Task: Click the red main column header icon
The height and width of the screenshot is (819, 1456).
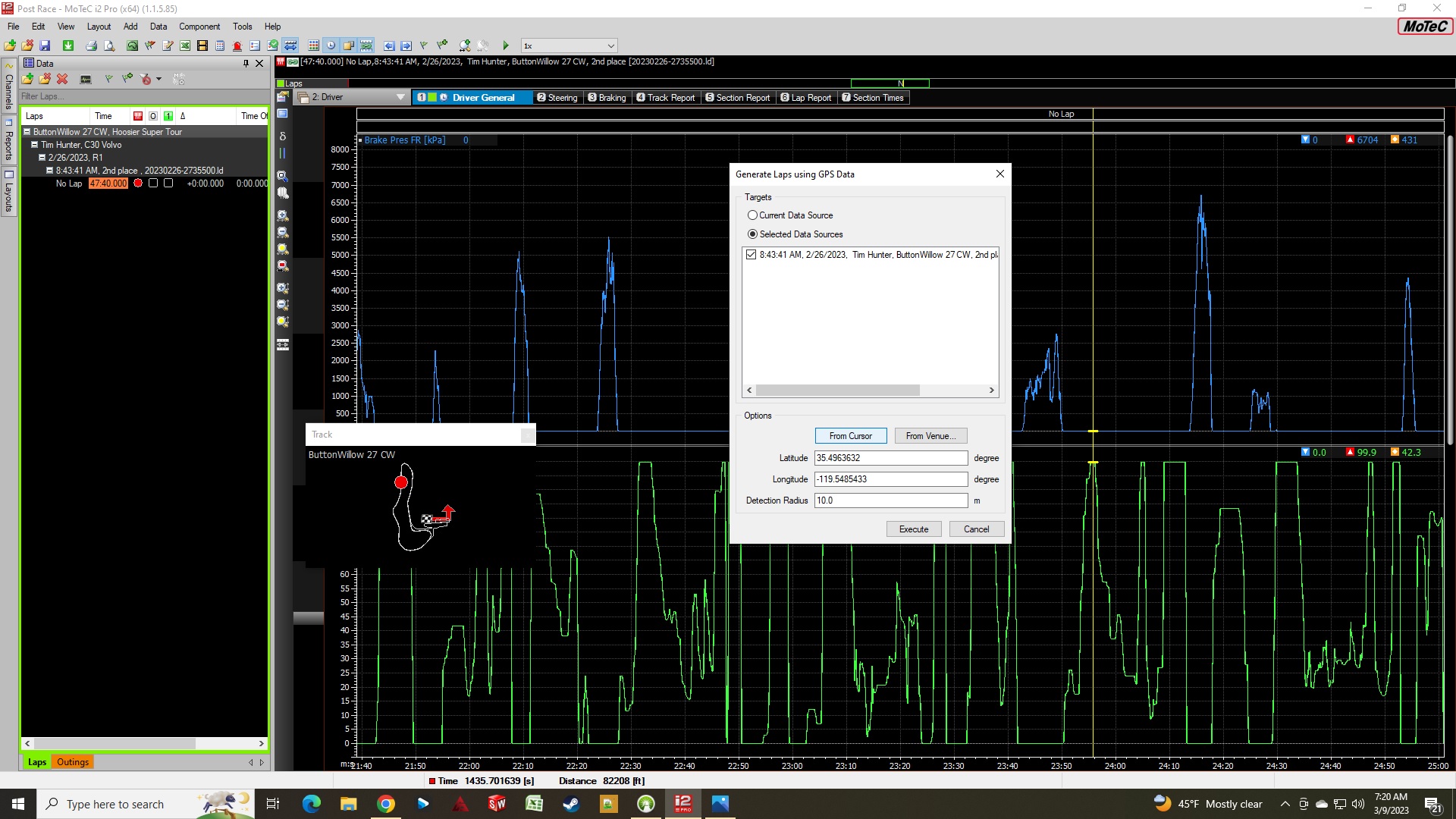Action: pos(138,116)
